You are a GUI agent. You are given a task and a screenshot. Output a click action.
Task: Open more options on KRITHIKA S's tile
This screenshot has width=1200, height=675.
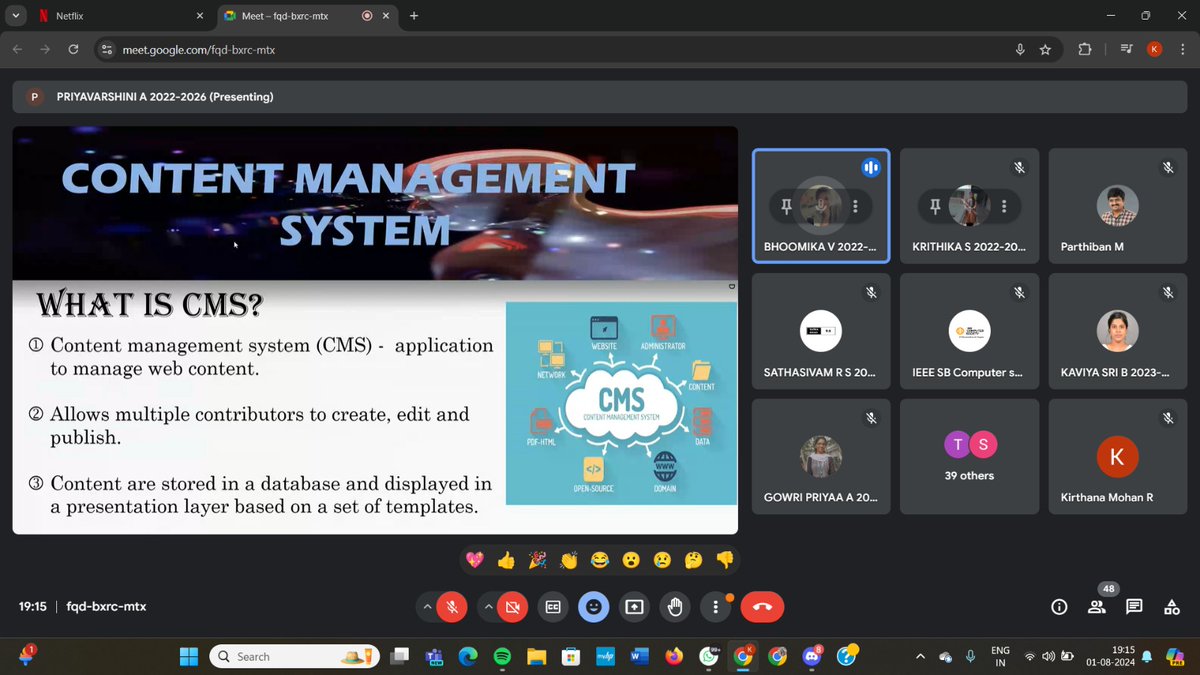pyautogui.click(x=1003, y=206)
